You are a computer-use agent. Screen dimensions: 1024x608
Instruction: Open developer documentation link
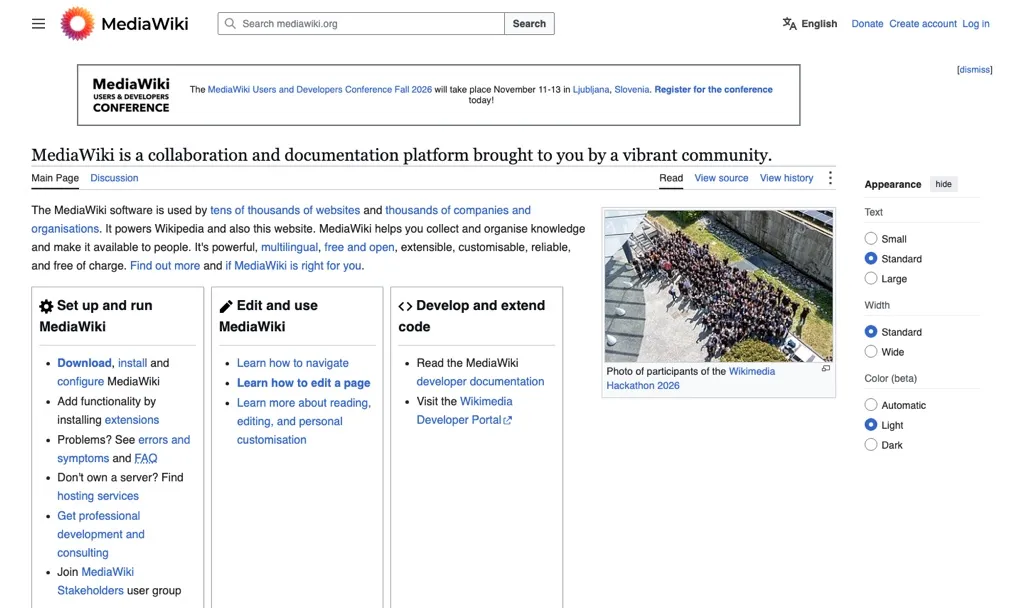point(480,381)
